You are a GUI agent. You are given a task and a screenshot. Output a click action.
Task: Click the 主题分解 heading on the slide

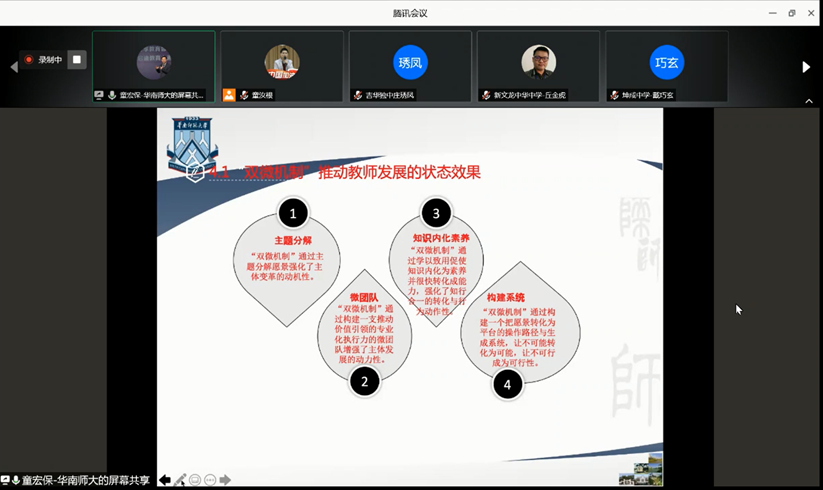[293, 240]
